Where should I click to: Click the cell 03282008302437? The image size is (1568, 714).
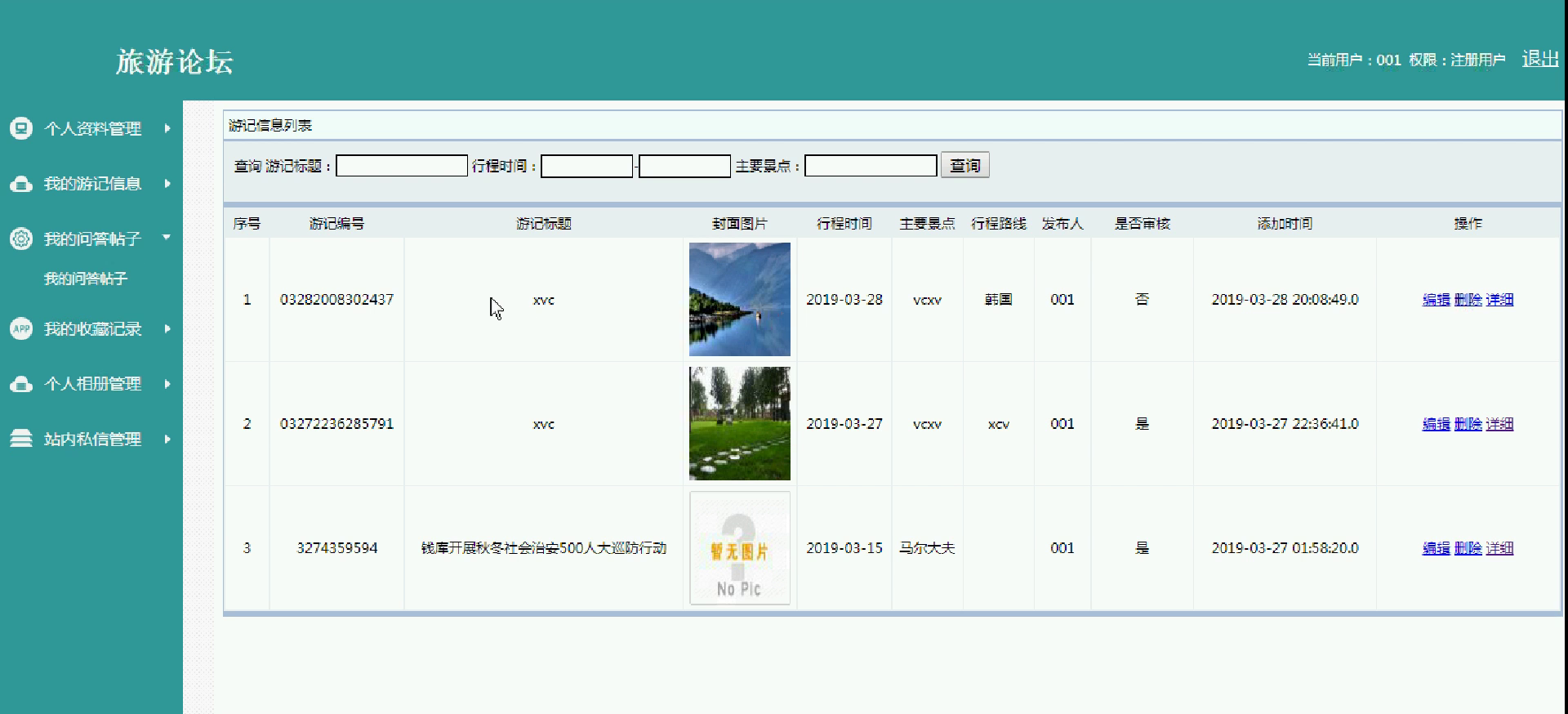pos(336,300)
